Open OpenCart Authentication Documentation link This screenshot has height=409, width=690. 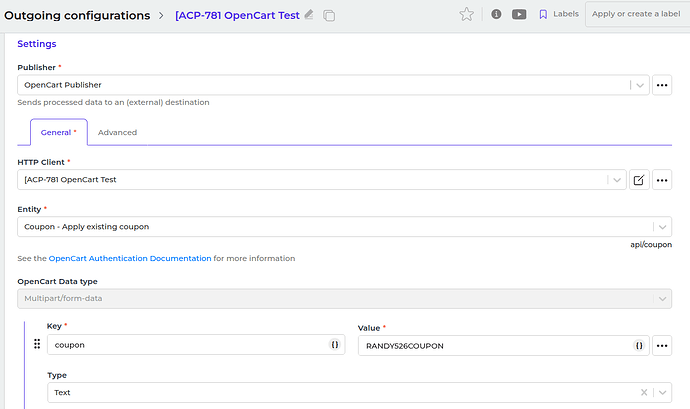pos(130,258)
